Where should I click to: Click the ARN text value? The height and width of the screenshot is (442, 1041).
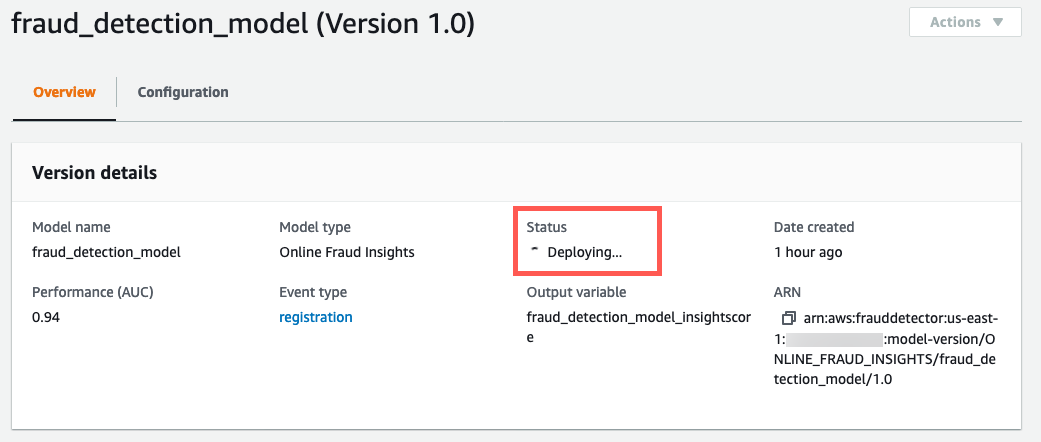886,349
